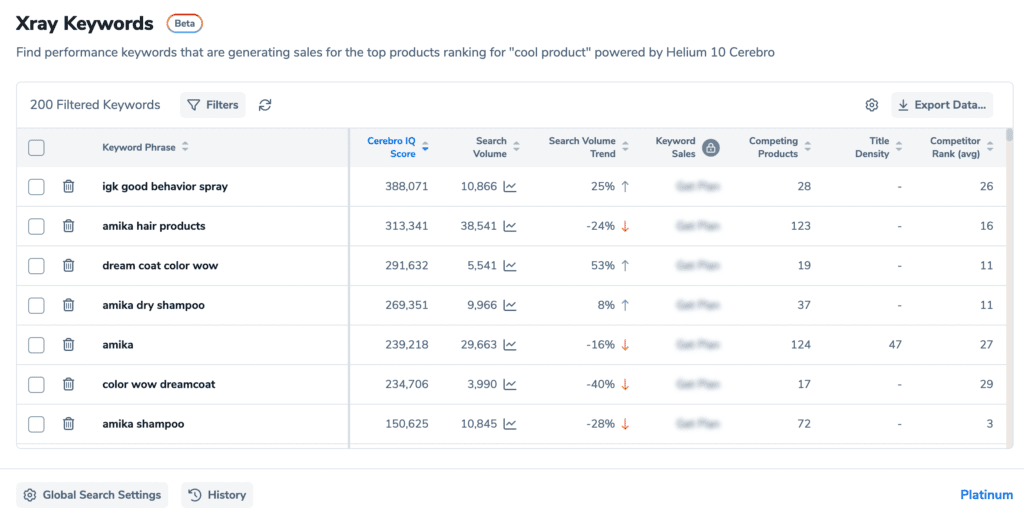
Task: Click the Keyword Sales column header
Action: click(x=675, y=148)
